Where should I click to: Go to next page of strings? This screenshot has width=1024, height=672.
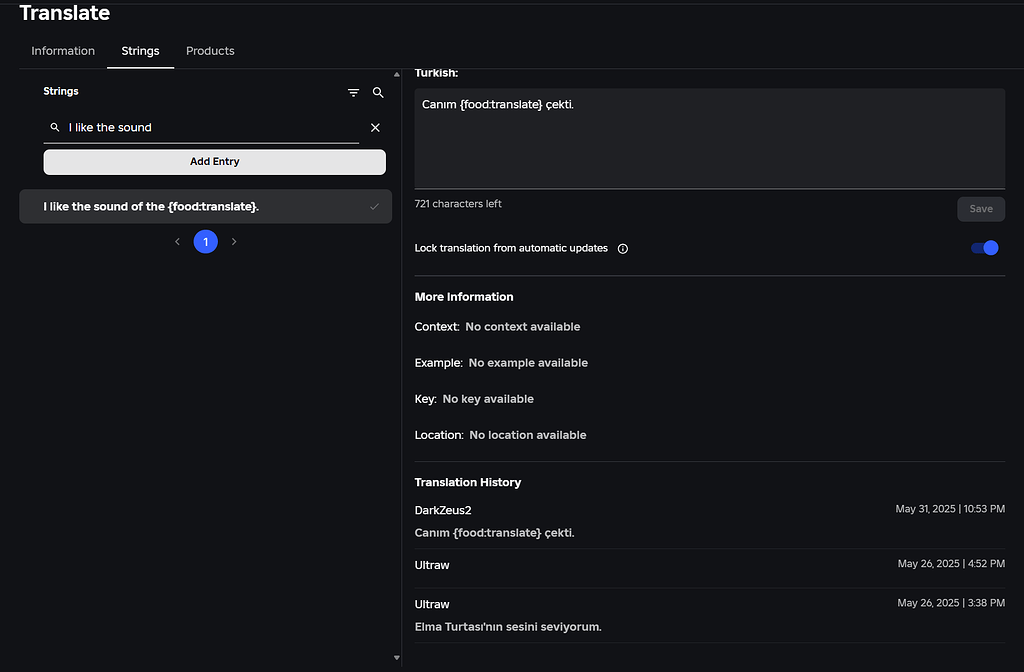click(x=234, y=242)
